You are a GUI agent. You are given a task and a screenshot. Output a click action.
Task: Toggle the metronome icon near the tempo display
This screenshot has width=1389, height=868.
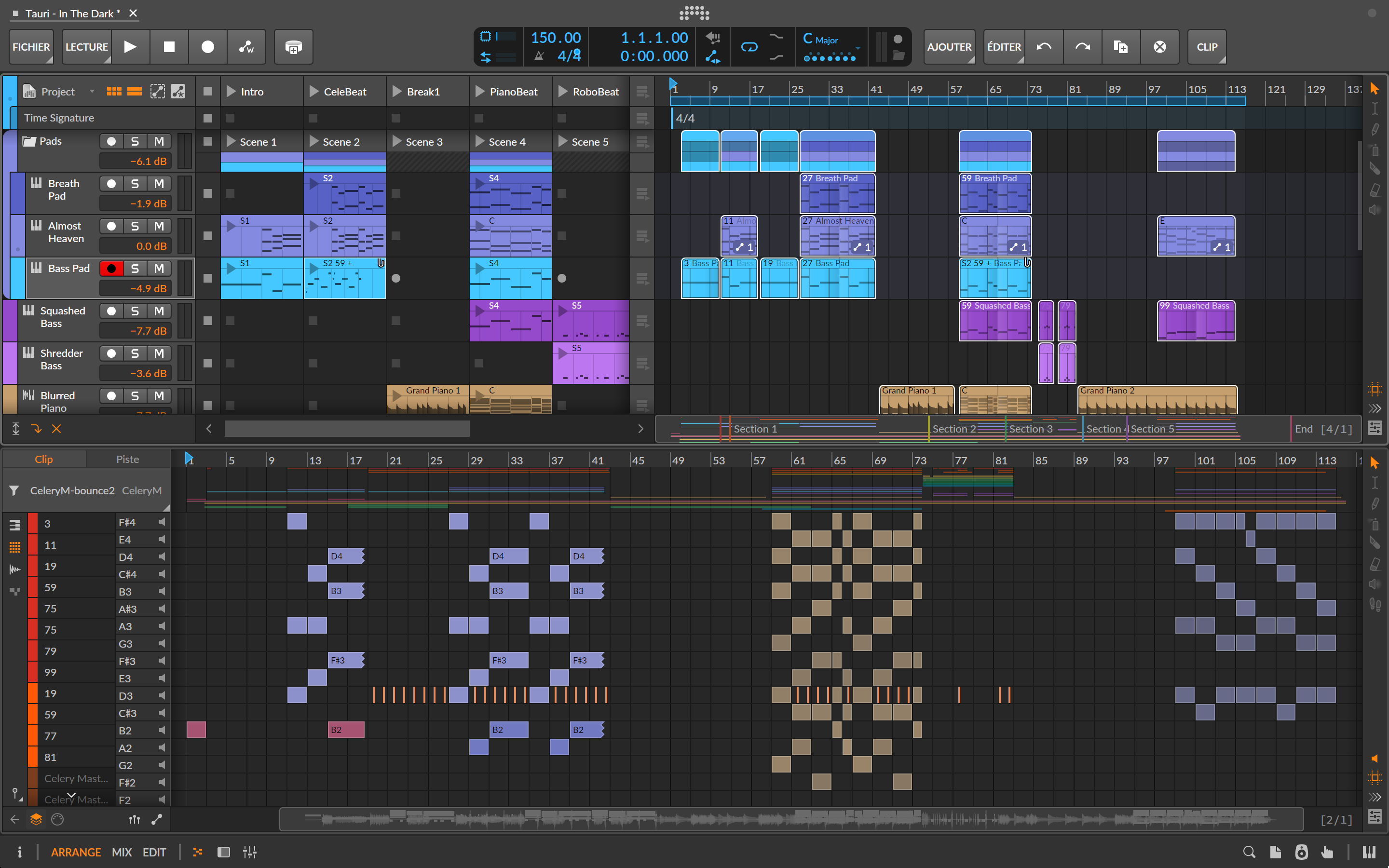click(x=539, y=55)
